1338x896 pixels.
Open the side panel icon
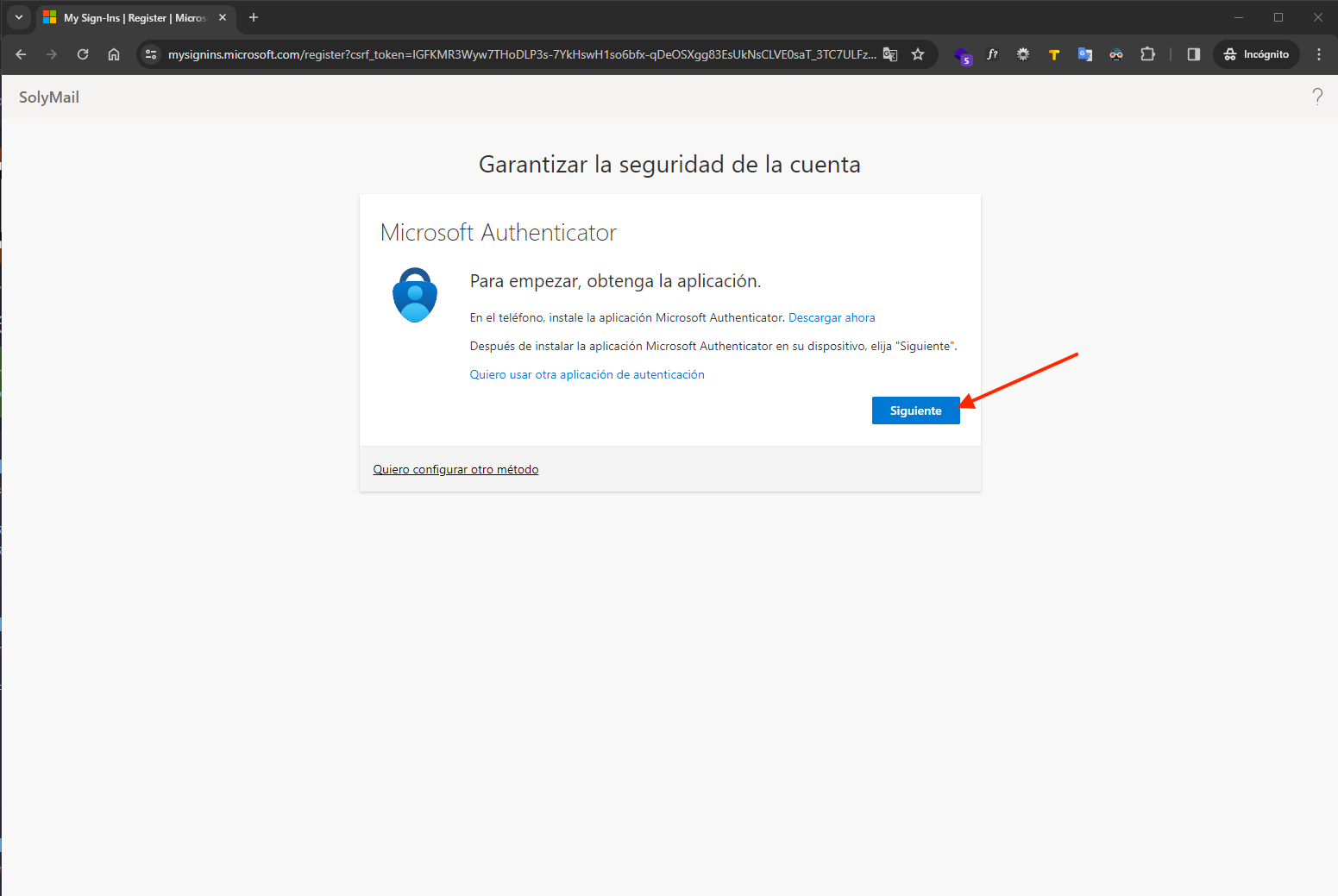tap(1193, 54)
